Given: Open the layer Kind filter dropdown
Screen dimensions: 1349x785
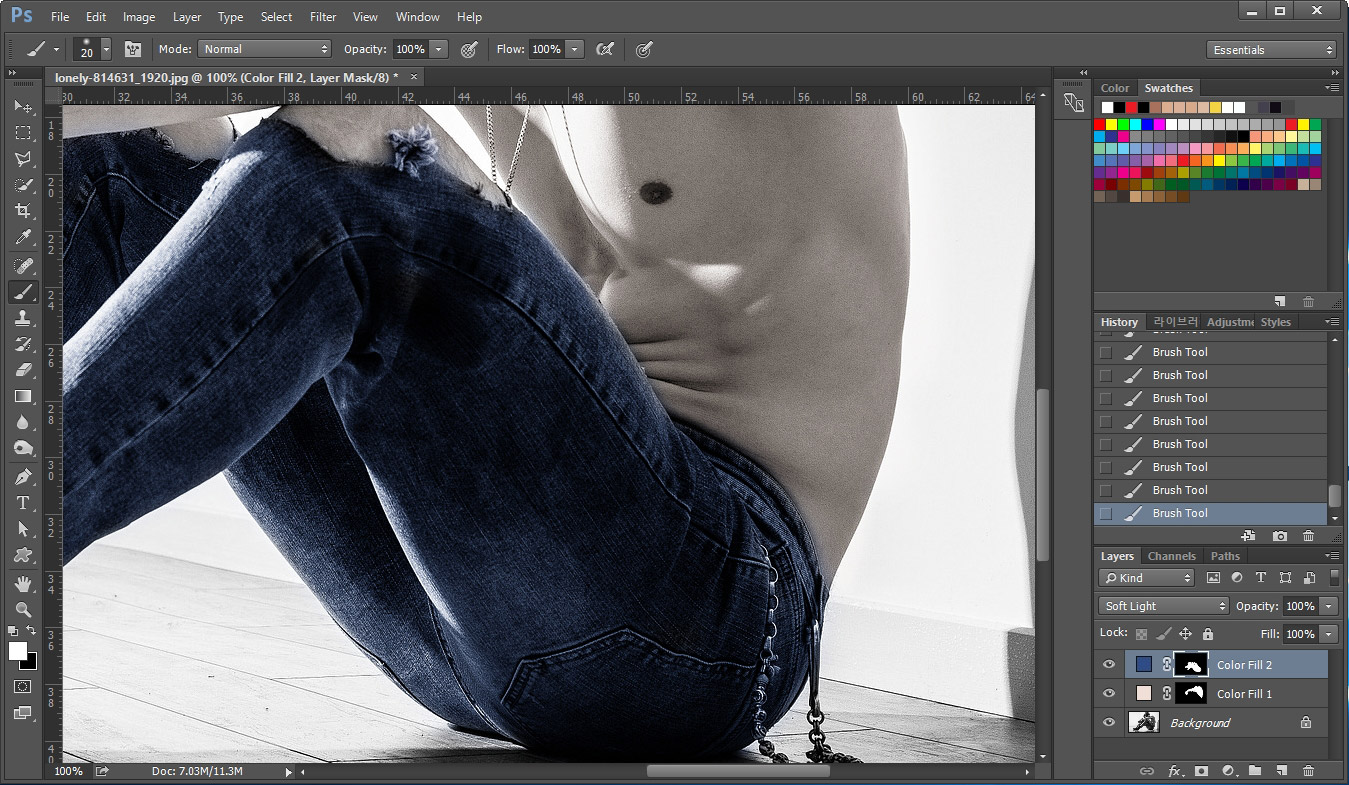Looking at the screenshot, I should pos(1146,578).
